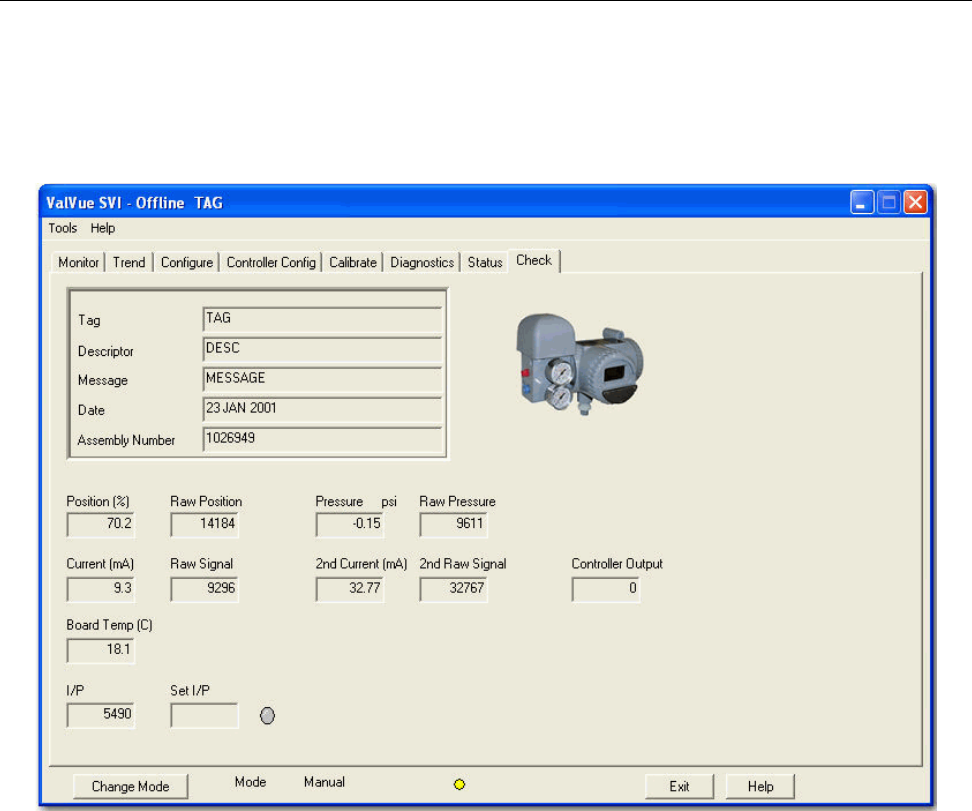View the Diagnostics tab
Viewport: 972px width, 811px height.
click(x=422, y=262)
